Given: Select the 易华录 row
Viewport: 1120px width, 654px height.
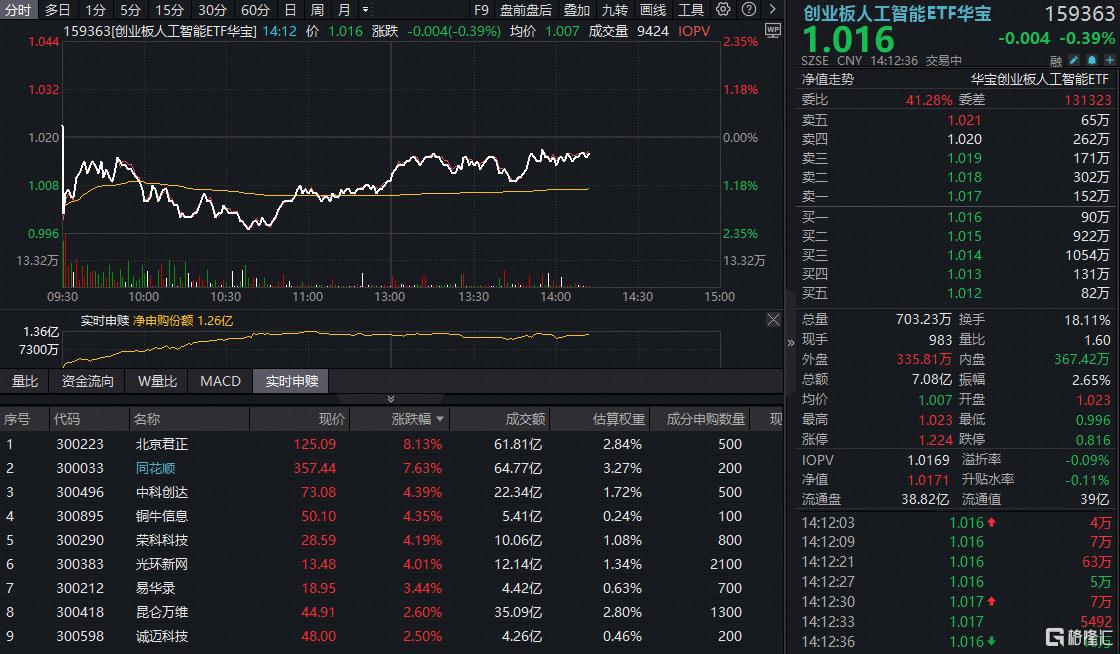Looking at the screenshot, I should (391, 588).
